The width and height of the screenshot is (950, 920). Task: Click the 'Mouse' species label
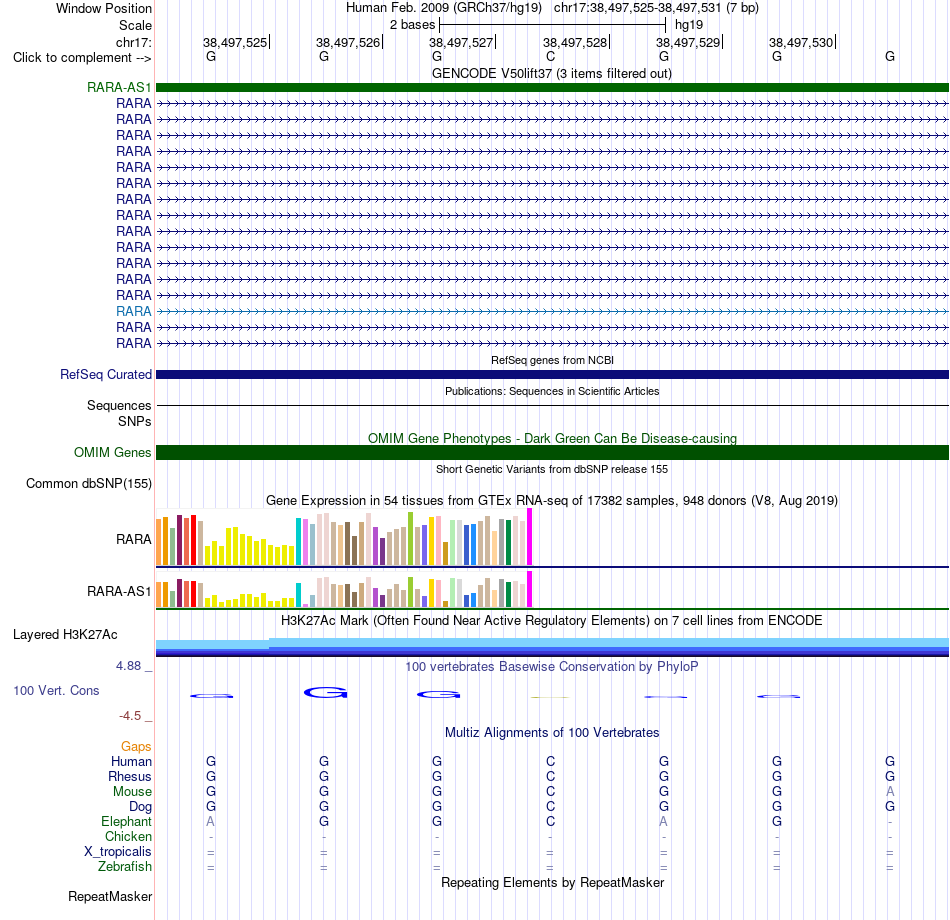tap(132, 792)
